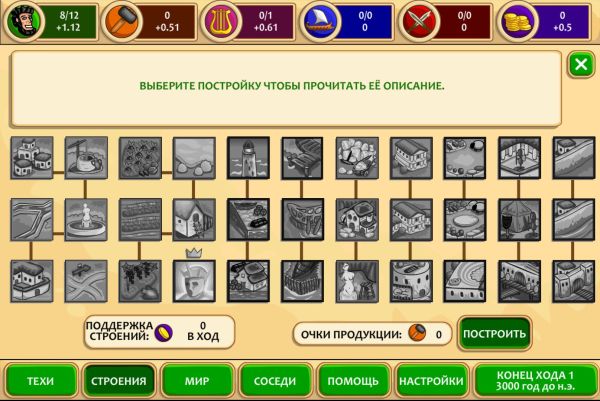This screenshot has width=600, height=401.
Task: Close the buildings panel with X
Action: pos(581,64)
